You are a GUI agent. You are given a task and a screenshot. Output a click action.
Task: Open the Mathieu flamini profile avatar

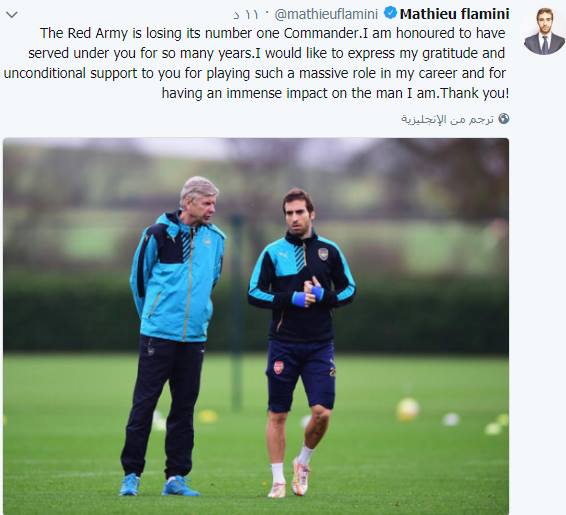coord(544,31)
